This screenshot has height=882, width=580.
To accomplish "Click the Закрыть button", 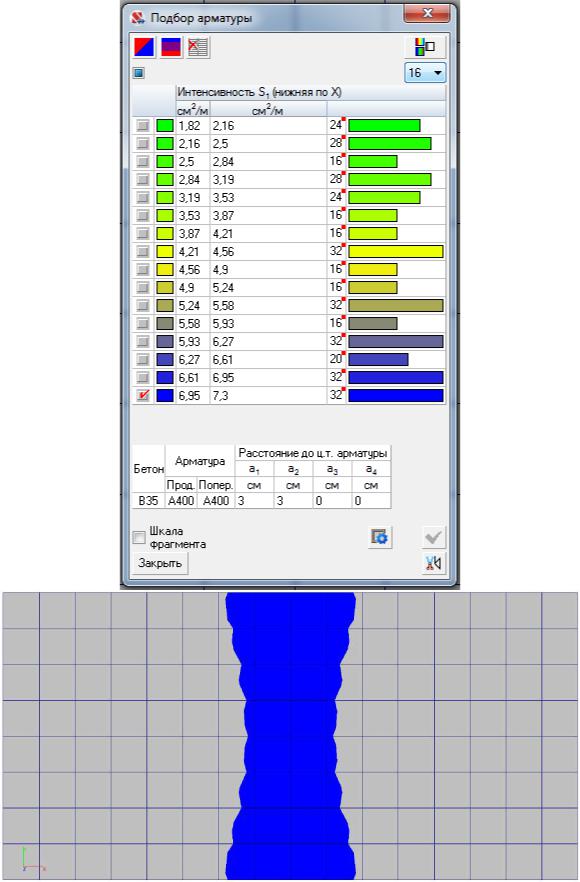I will (x=160, y=563).
